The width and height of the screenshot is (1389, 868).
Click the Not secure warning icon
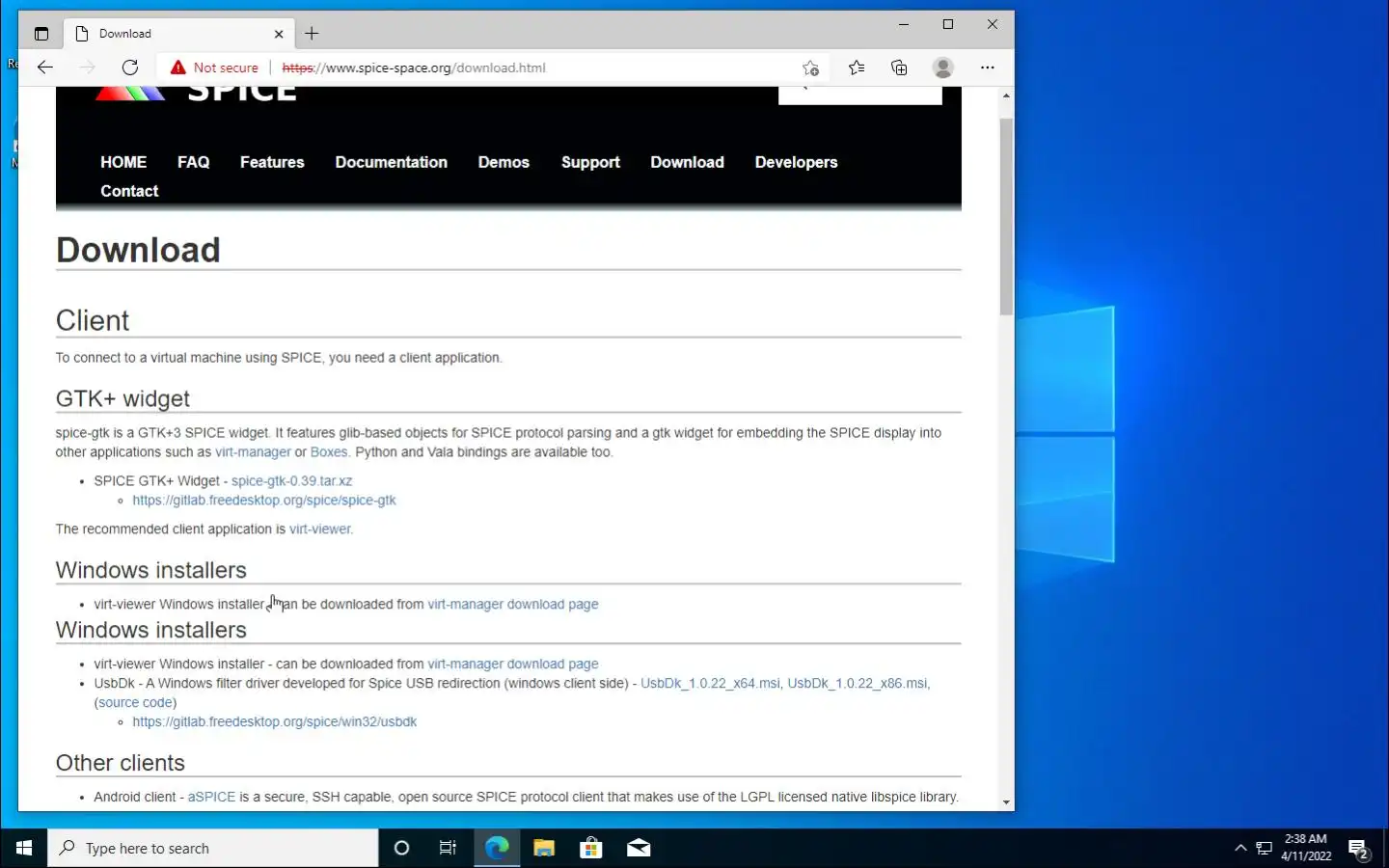point(177,68)
